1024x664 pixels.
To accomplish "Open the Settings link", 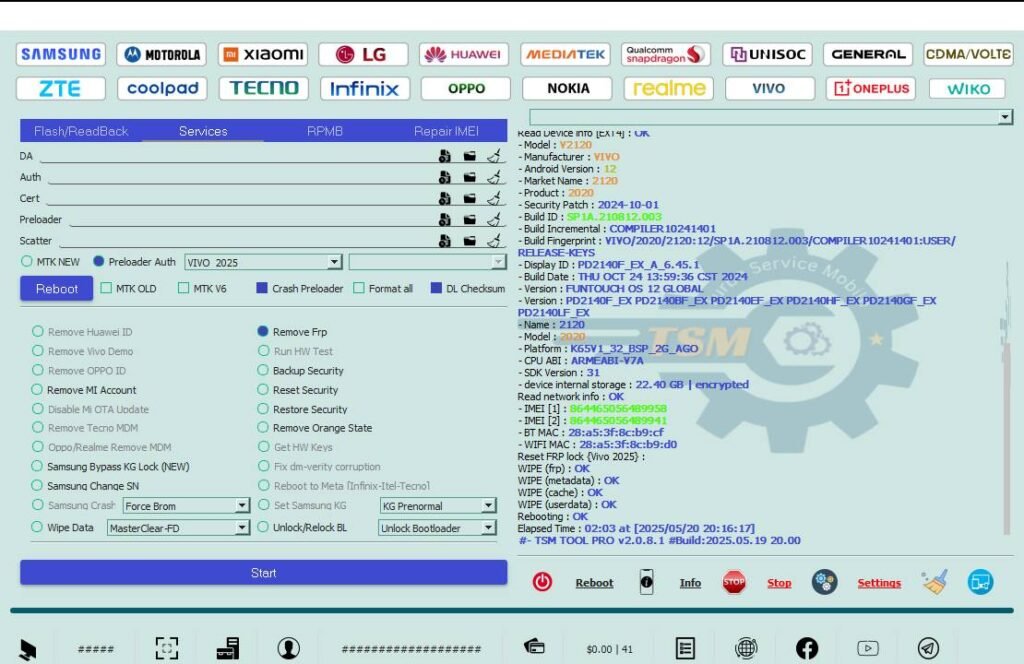I will pyautogui.click(x=879, y=583).
